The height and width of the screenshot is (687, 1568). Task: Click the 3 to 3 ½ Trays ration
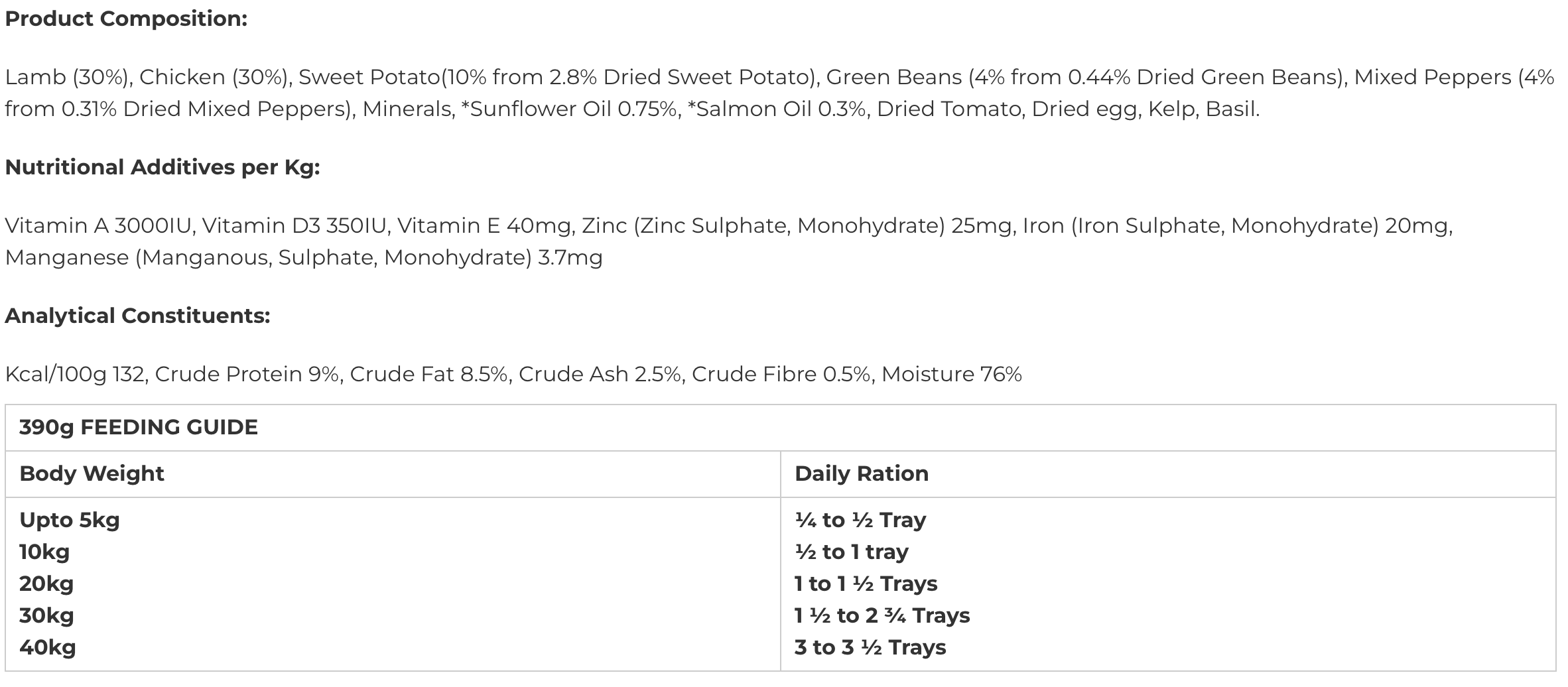click(870, 647)
